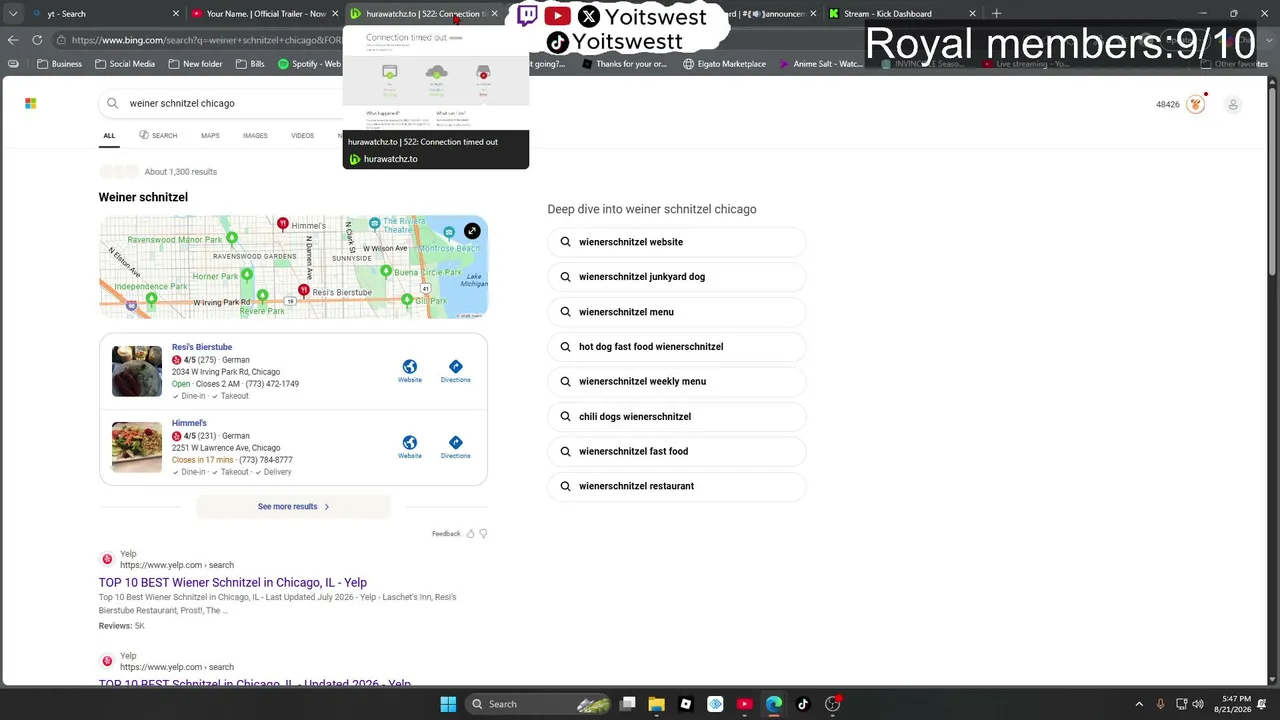Search wienerschnitzel junkyard dog suggestion

pos(676,277)
